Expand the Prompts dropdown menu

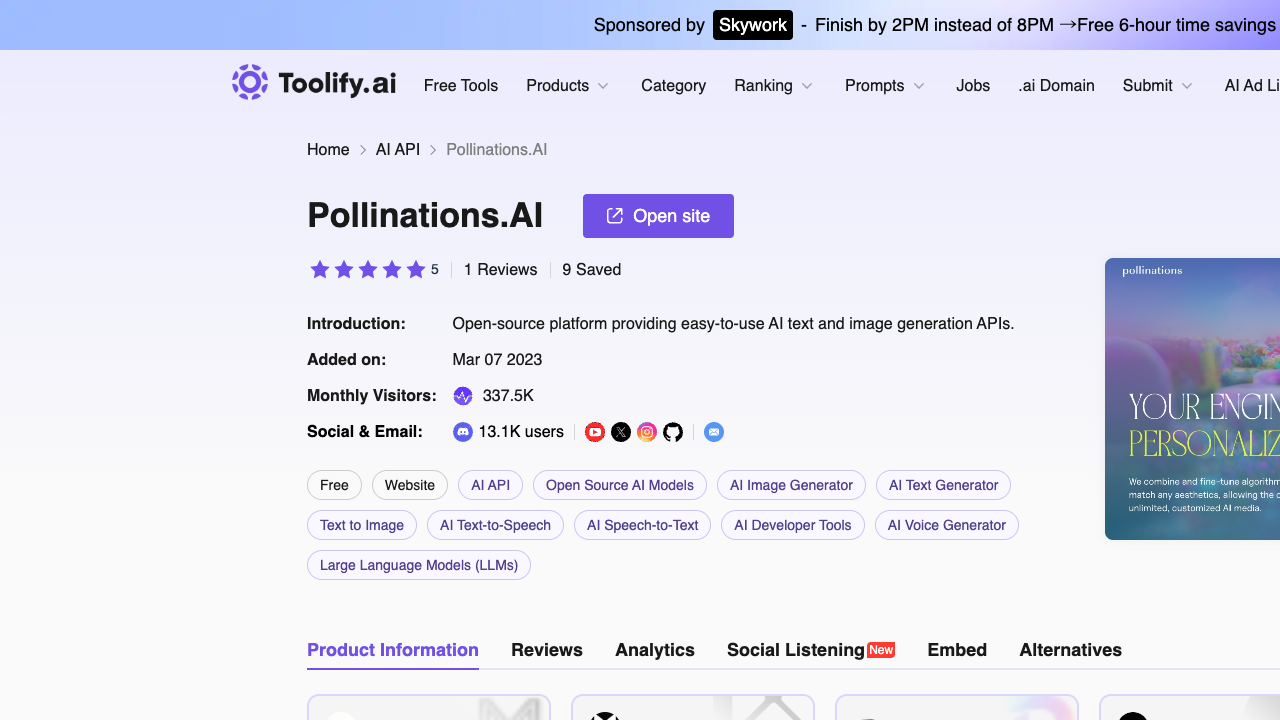pyautogui.click(x=885, y=86)
